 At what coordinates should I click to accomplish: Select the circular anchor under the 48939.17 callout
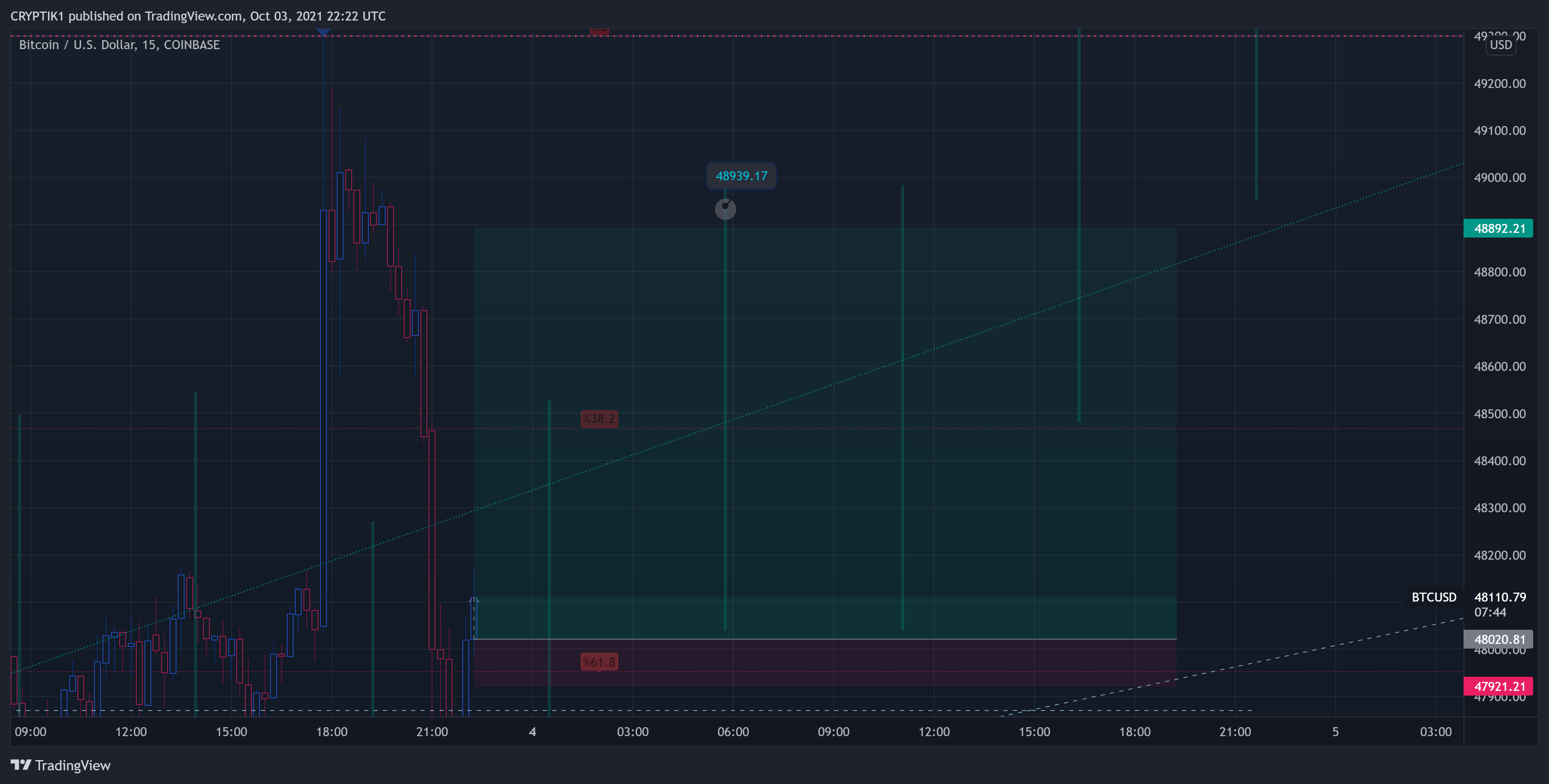[x=725, y=208]
